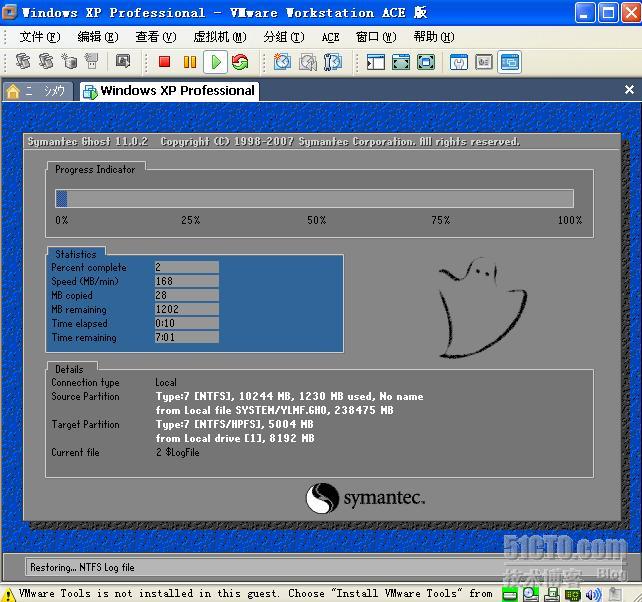The height and width of the screenshot is (602, 642).
Task: Minimize the VMware Workstation window
Action: tap(585, 13)
